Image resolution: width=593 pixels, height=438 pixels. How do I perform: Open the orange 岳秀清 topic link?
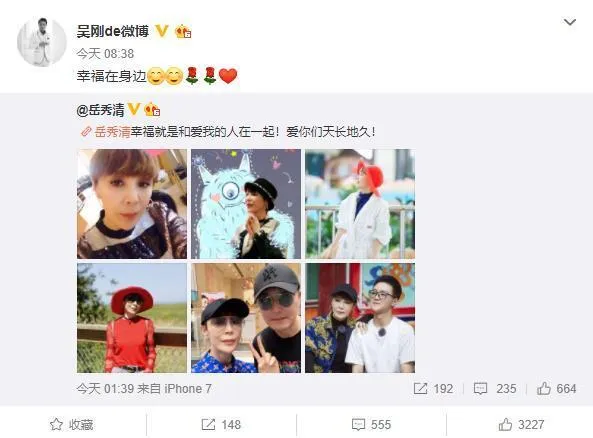(x=112, y=132)
